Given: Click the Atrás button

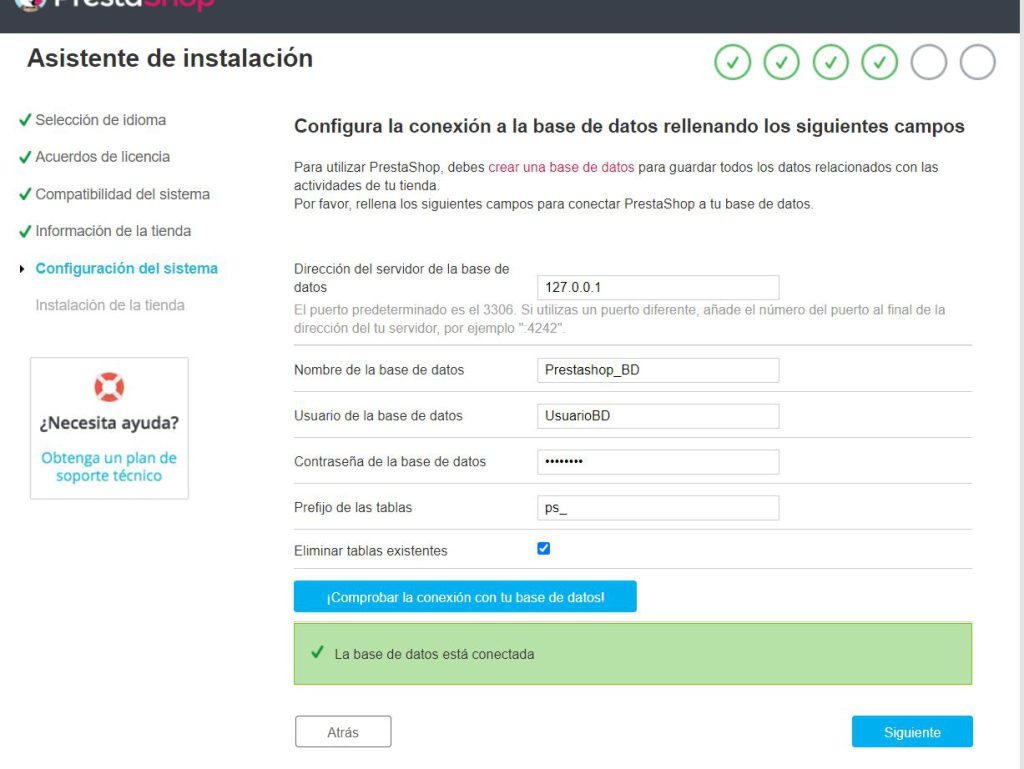Looking at the screenshot, I should [343, 732].
